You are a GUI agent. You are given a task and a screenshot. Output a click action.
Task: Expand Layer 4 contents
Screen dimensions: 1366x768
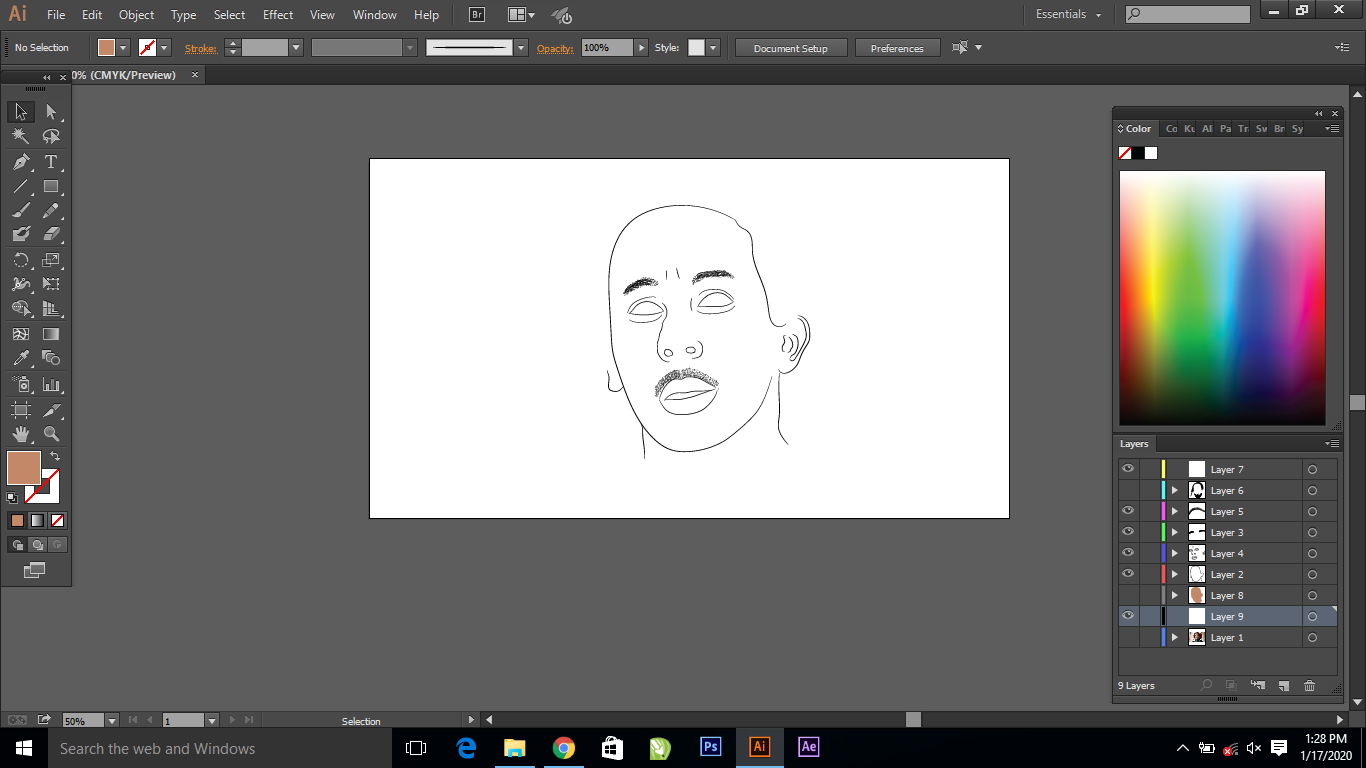[1175, 553]
